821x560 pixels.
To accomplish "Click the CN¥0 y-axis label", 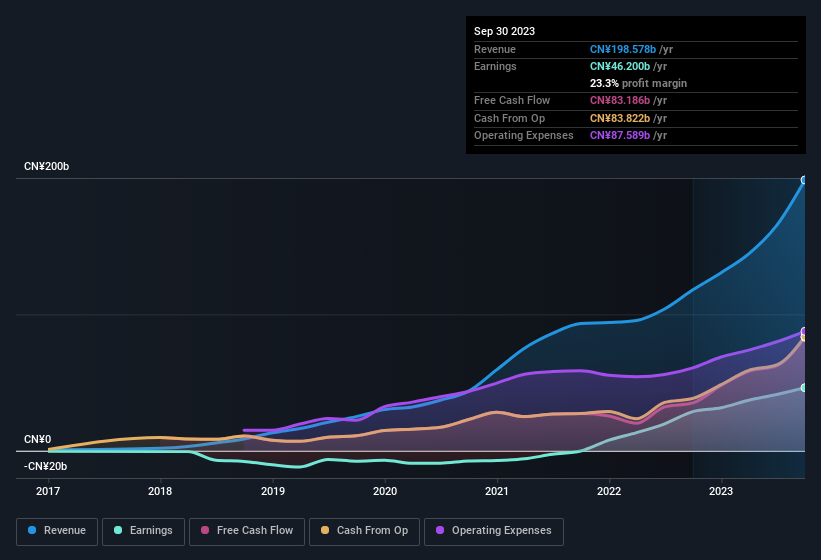I will (x=38, y=440).
